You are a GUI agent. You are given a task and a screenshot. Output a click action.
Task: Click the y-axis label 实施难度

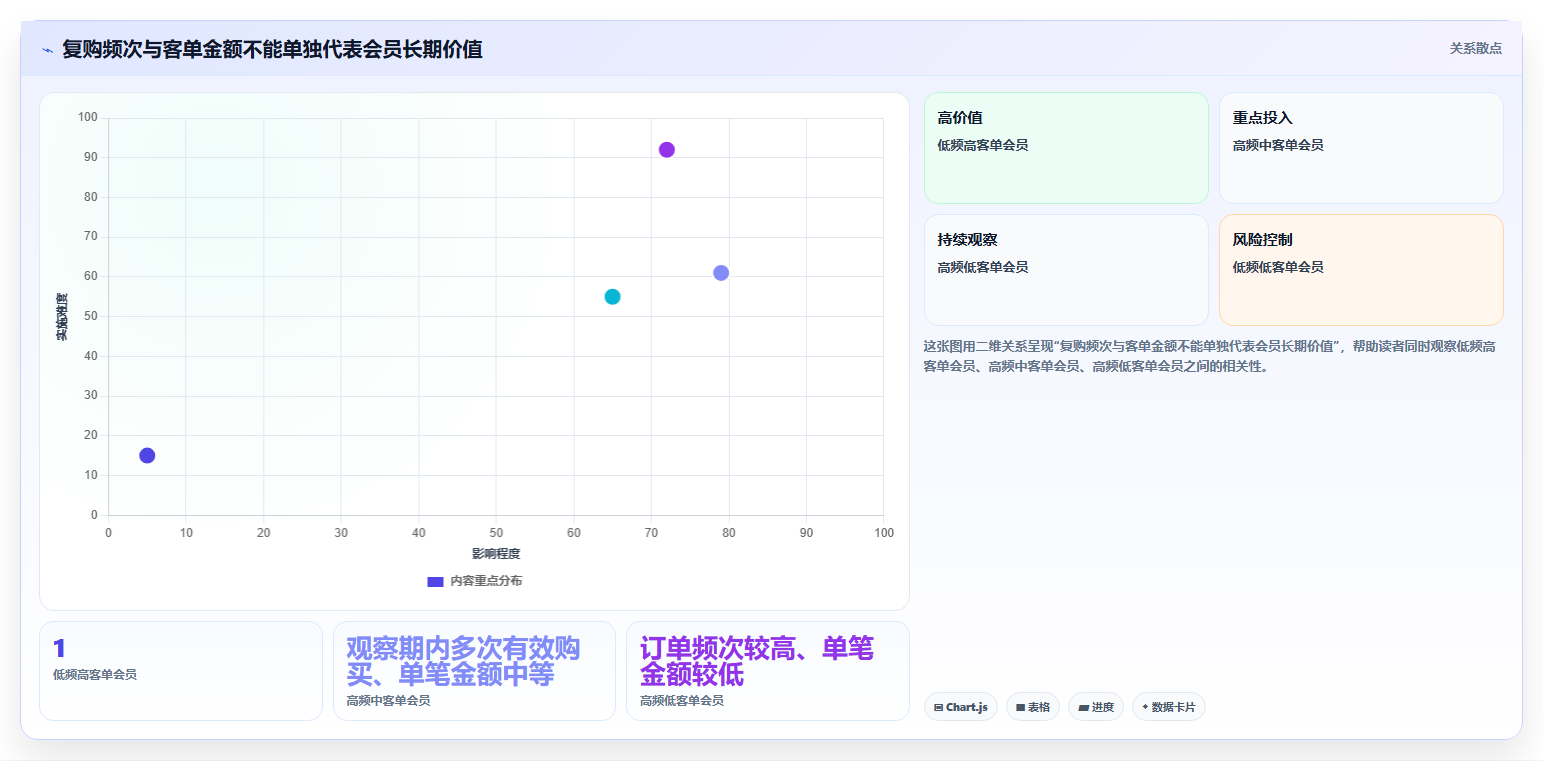click(62, 316)
